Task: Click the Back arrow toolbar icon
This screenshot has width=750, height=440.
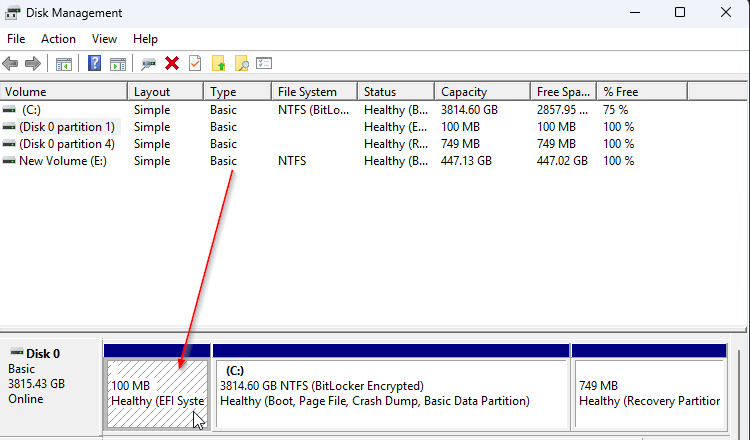Action: tap(11, 63)
